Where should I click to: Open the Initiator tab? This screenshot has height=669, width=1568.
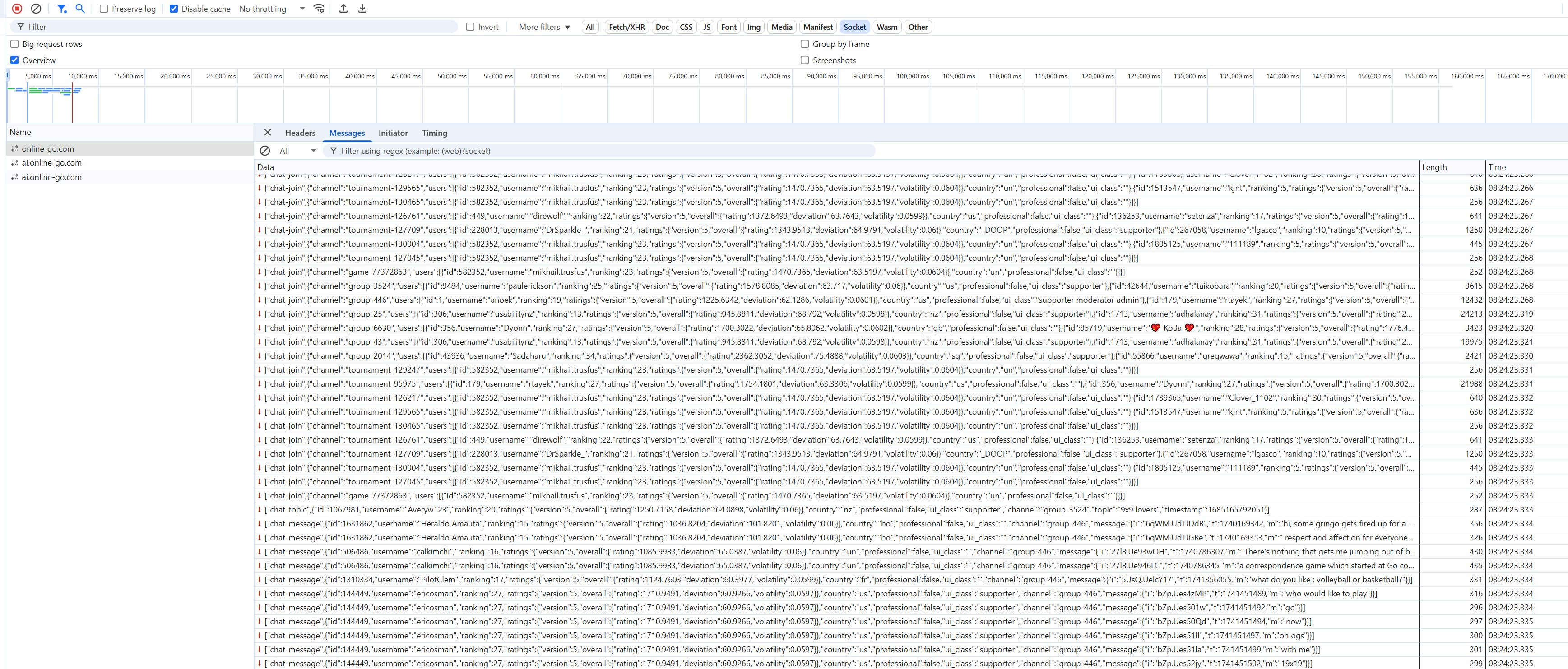coord(393,133)
